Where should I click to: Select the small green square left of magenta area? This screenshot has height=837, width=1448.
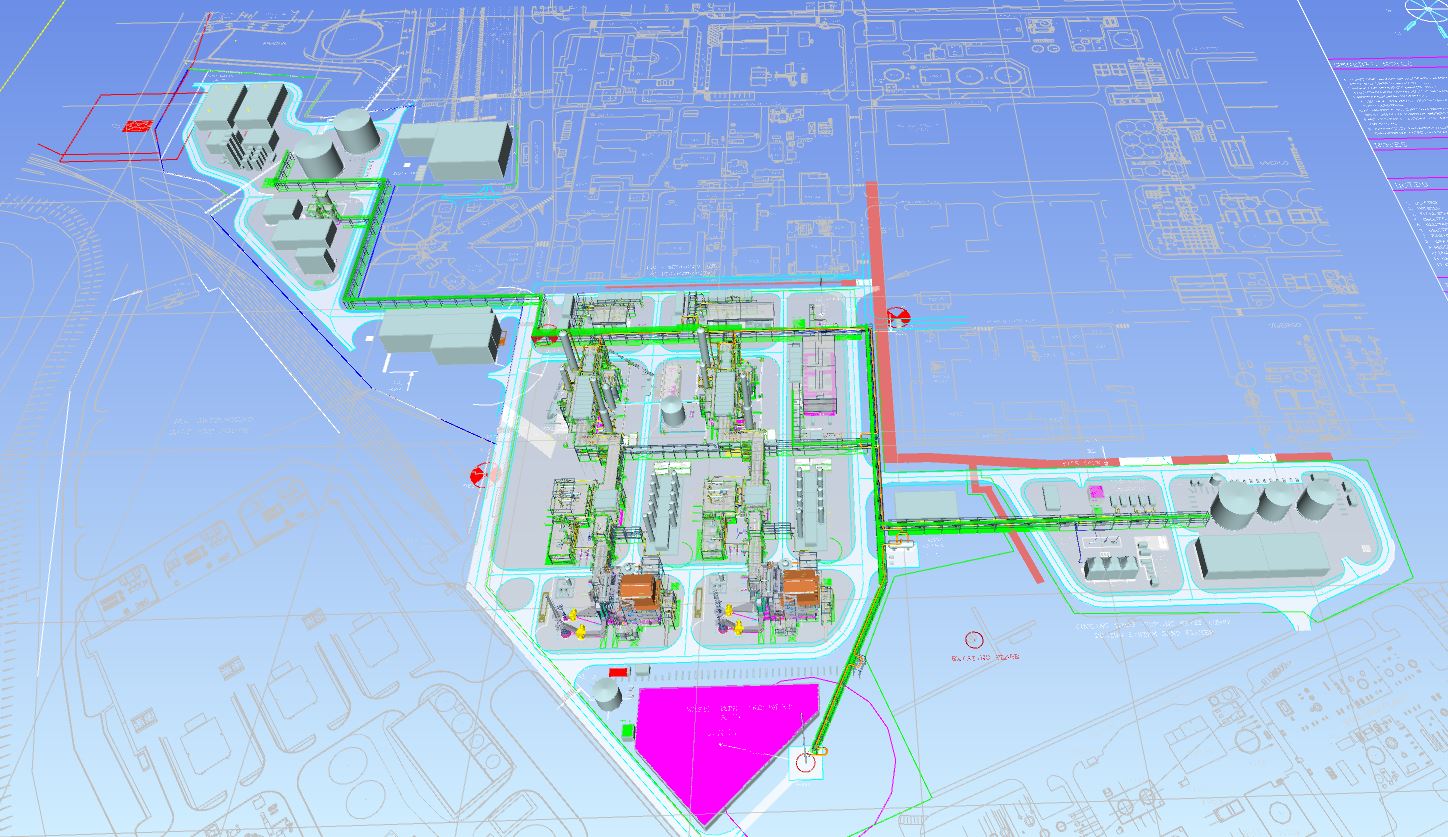(628, 733)
